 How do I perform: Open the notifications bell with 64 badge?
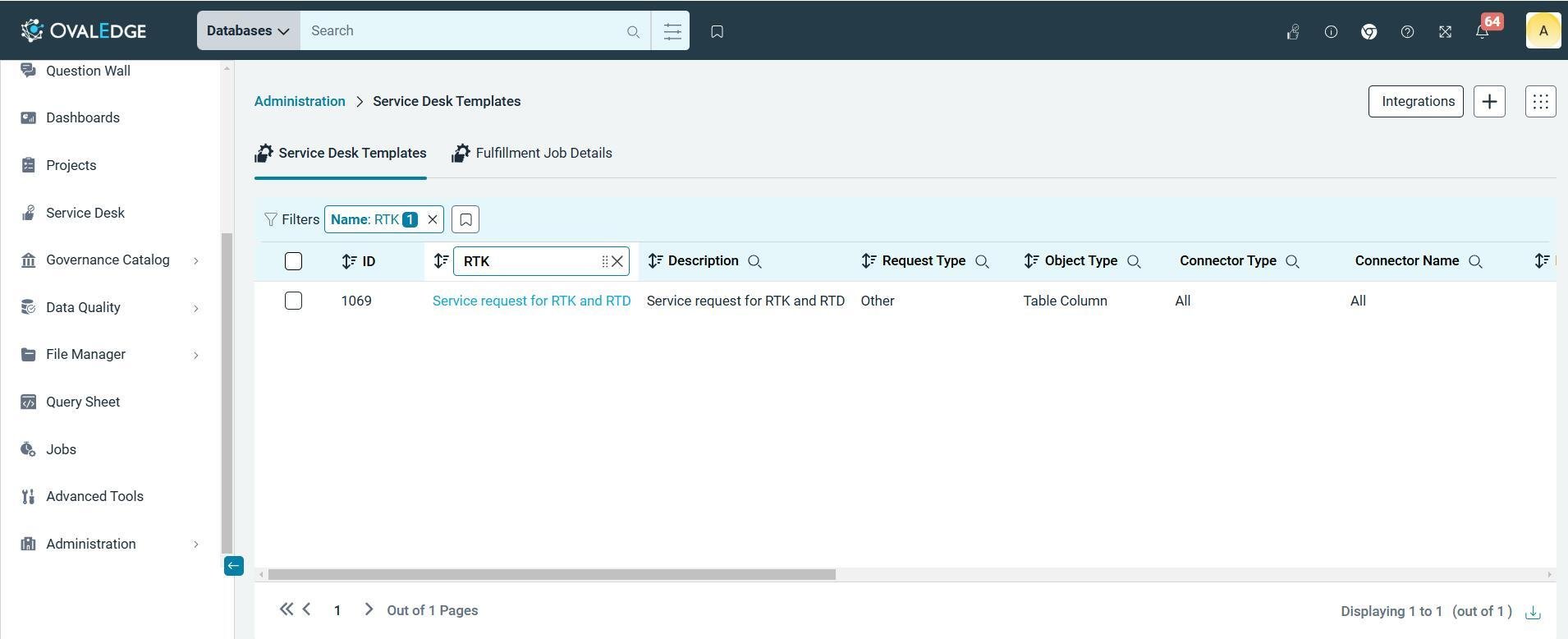coord(1482,32)
